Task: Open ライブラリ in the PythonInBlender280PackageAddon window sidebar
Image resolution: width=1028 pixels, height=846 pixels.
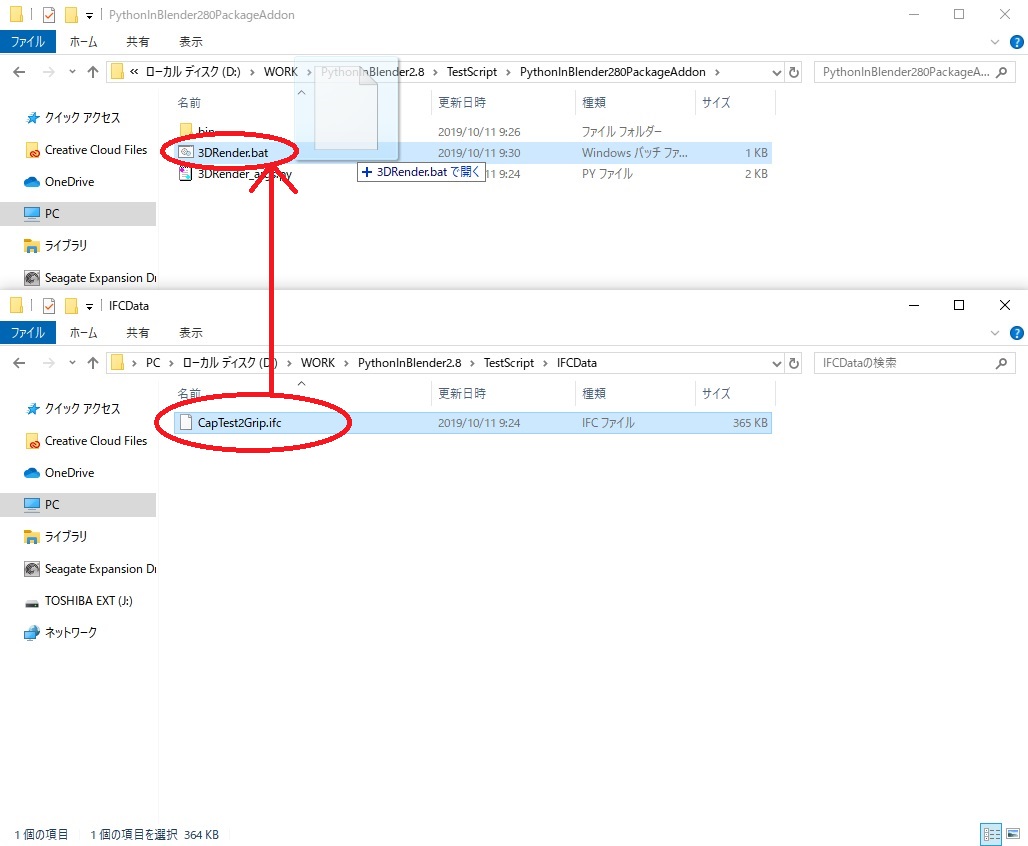Action: [x=56, y=246]
